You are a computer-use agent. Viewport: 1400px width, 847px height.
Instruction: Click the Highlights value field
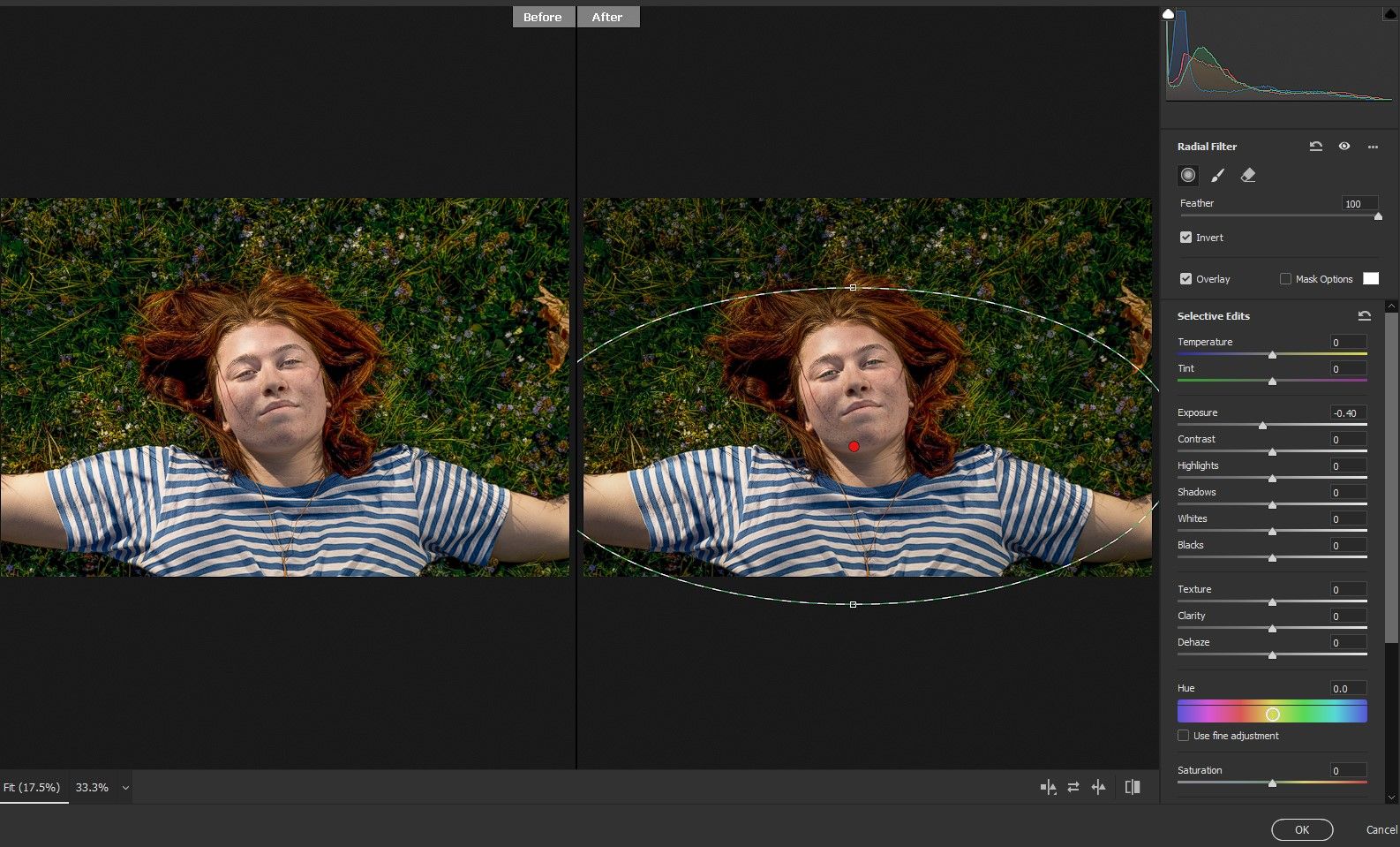pyautogui.click(x=1349, y=465)
